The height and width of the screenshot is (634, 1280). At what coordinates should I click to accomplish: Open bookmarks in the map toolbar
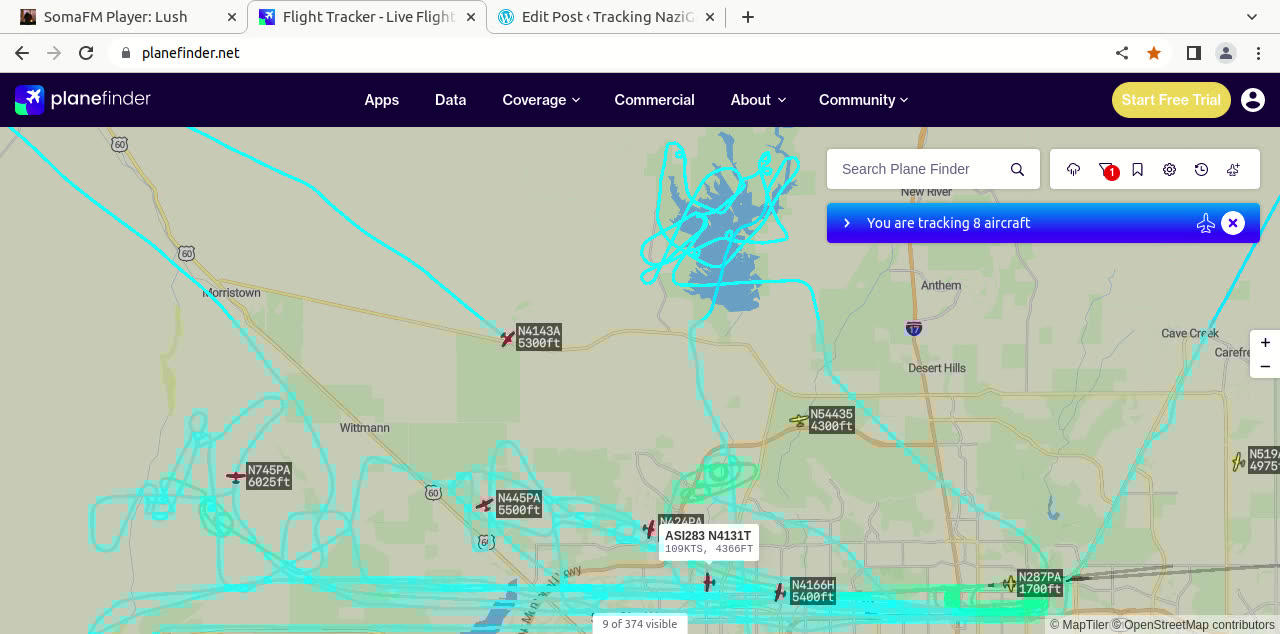pyautogui.click(x=1137, y=170)
